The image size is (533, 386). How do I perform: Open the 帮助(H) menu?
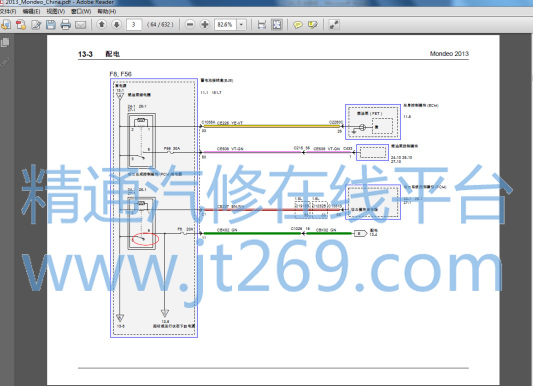point(106,12)
